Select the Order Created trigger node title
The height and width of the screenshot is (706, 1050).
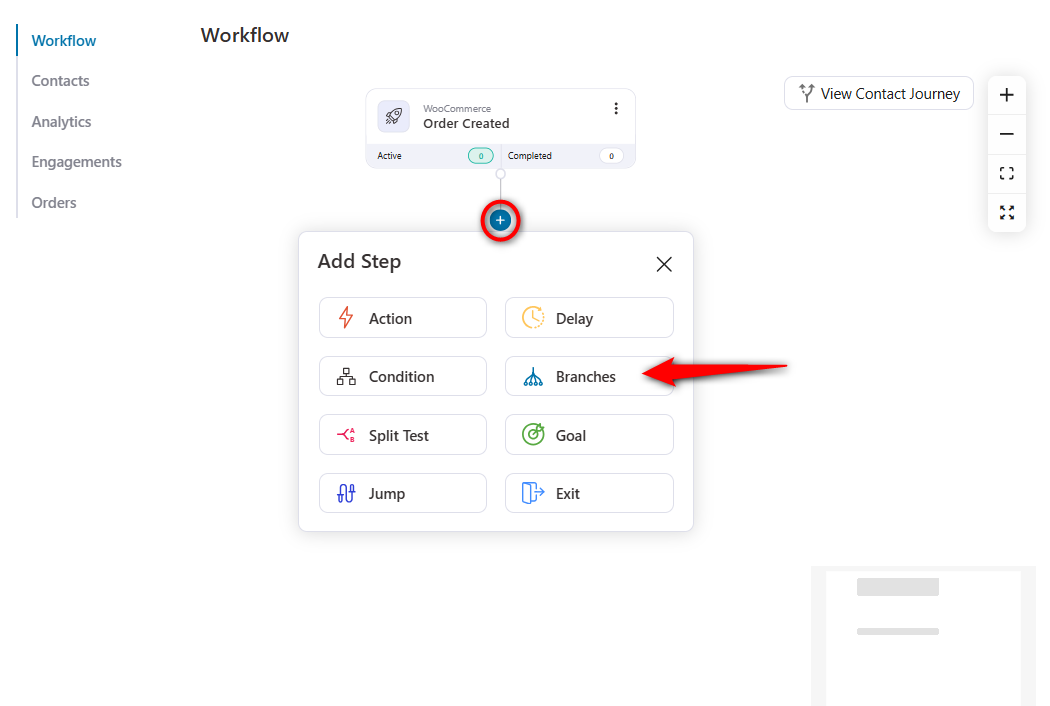[466, 123]
